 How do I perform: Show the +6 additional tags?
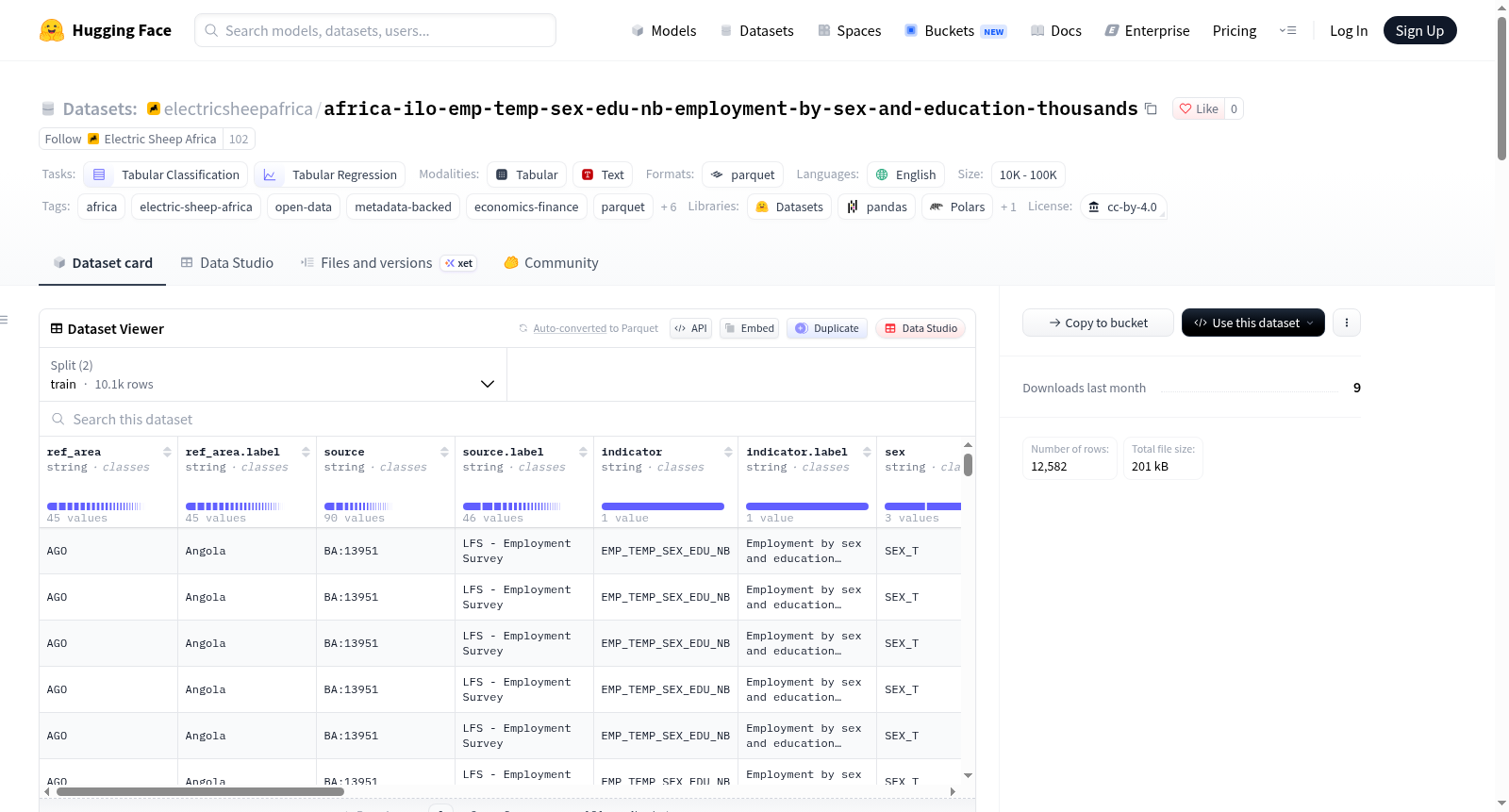(669, 207)
